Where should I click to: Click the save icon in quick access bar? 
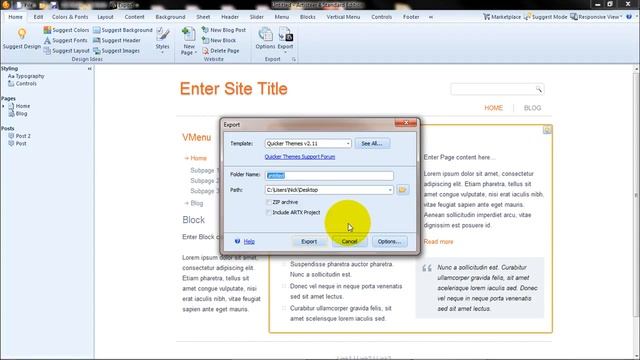coord(54,5)
